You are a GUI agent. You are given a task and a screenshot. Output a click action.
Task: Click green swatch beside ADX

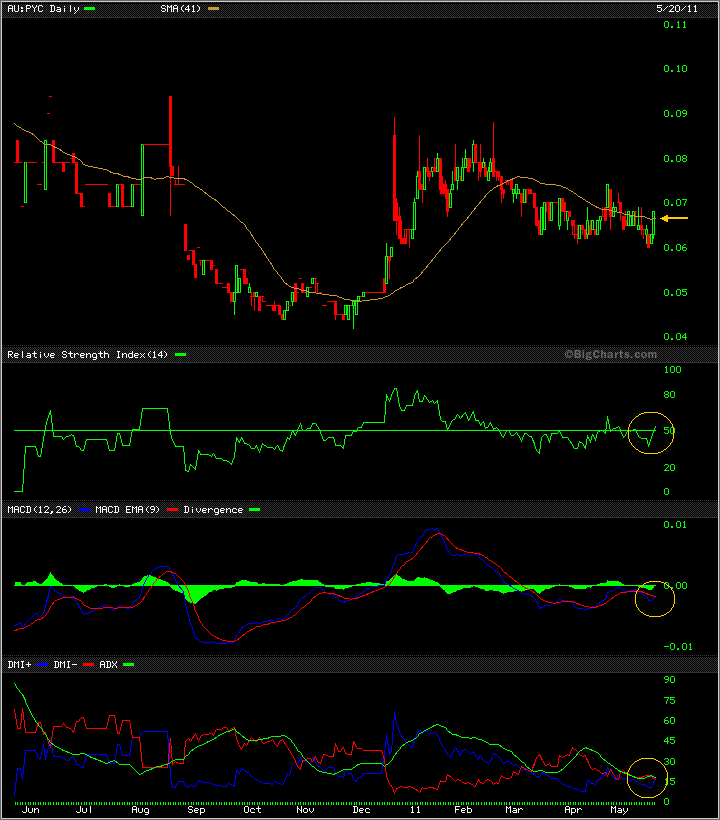tap(129, 665)
